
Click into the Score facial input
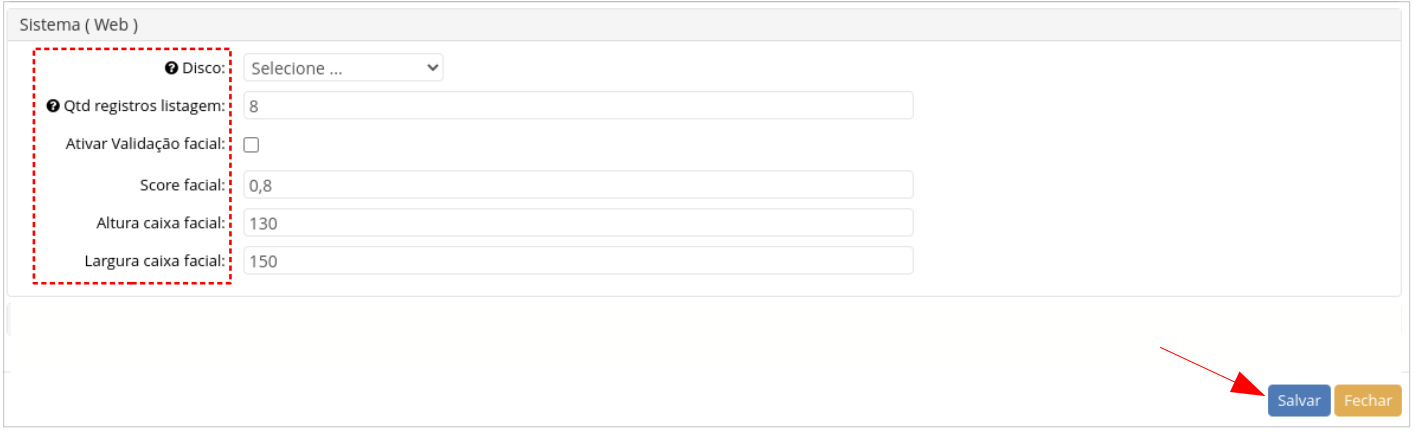[x=578, y=184]
